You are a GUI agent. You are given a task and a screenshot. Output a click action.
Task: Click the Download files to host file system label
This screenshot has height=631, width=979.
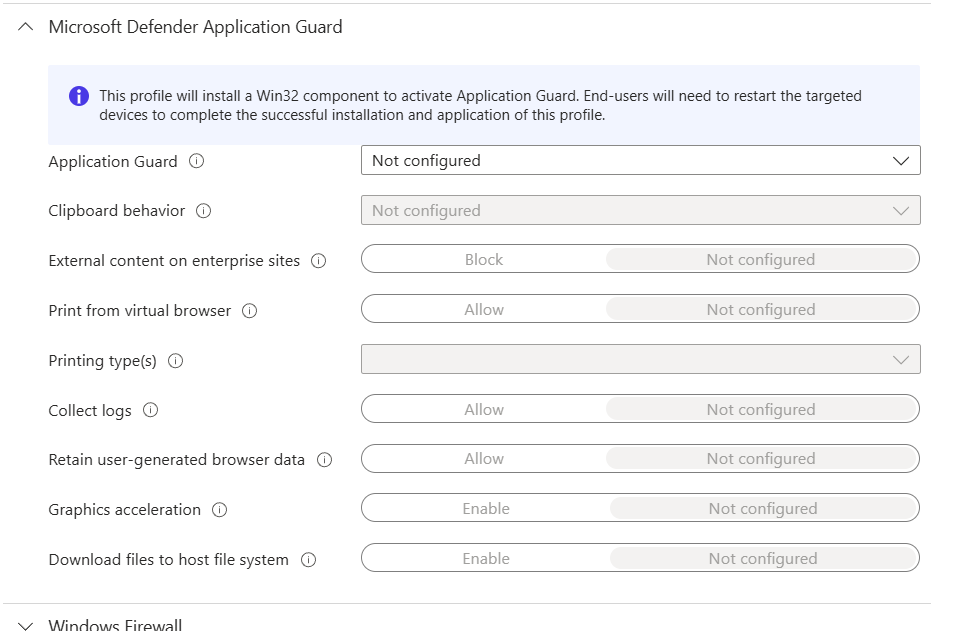169,560
